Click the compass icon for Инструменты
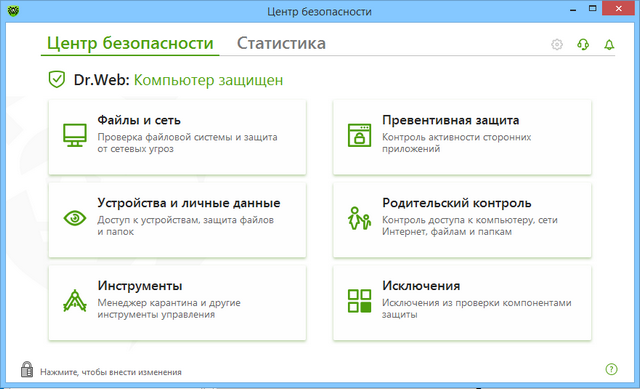This screenshot has height=389, width=640. tap(75, 301)
